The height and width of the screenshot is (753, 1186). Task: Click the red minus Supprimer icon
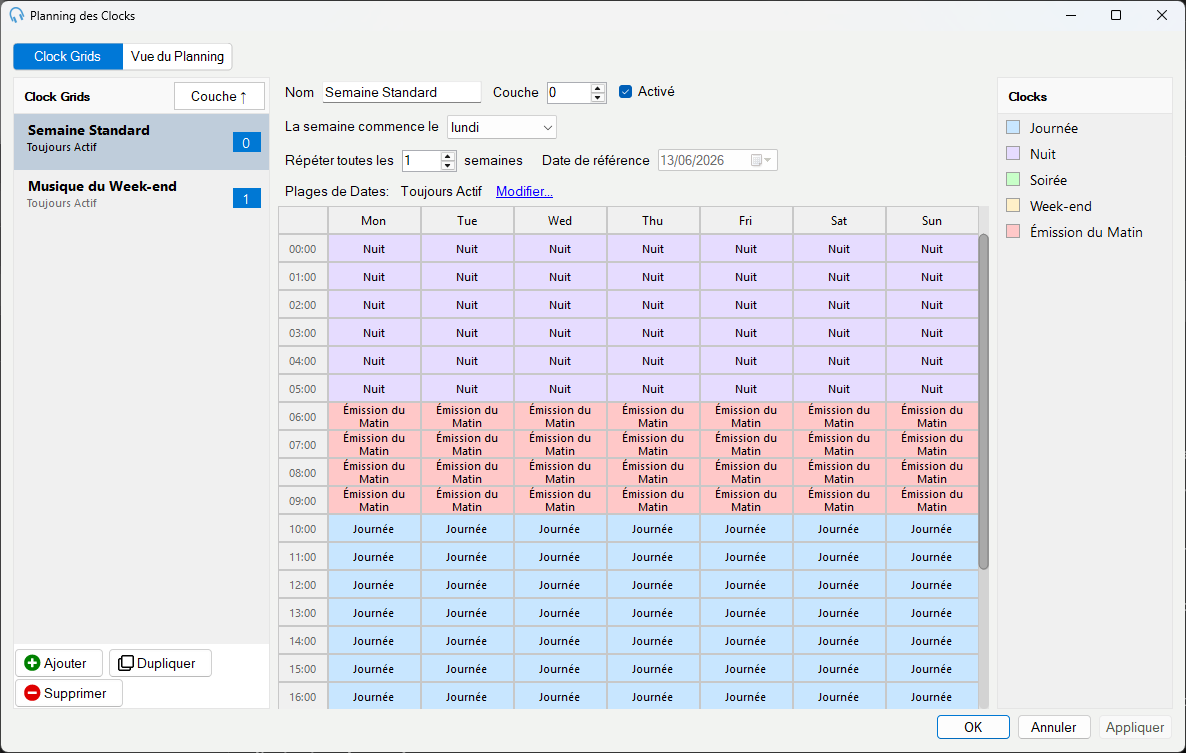click(32, 693)
